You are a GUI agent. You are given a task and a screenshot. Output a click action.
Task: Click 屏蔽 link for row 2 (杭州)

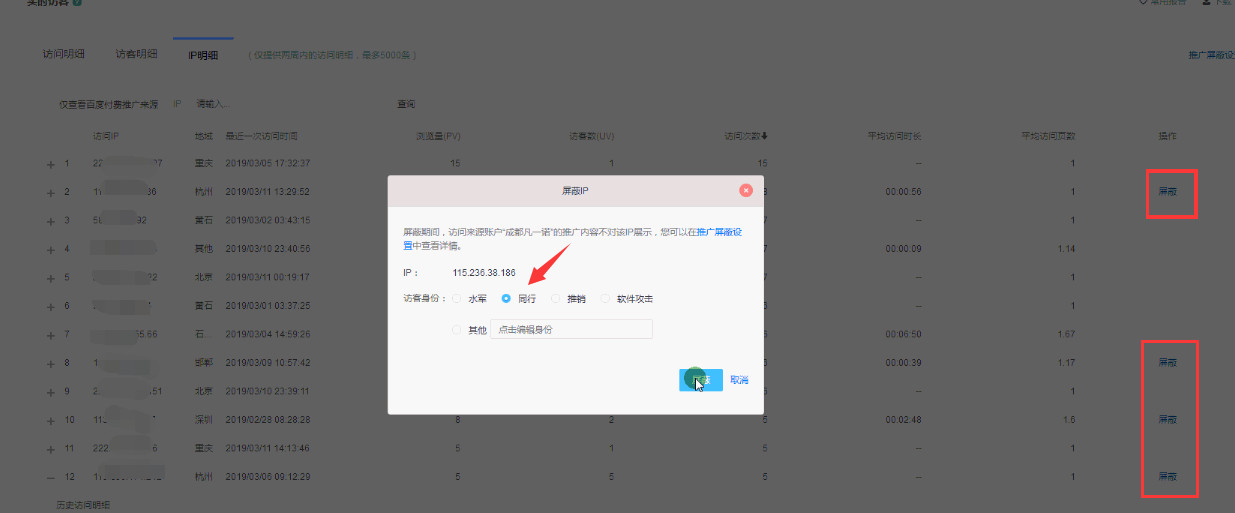[x=1167, y=192]
